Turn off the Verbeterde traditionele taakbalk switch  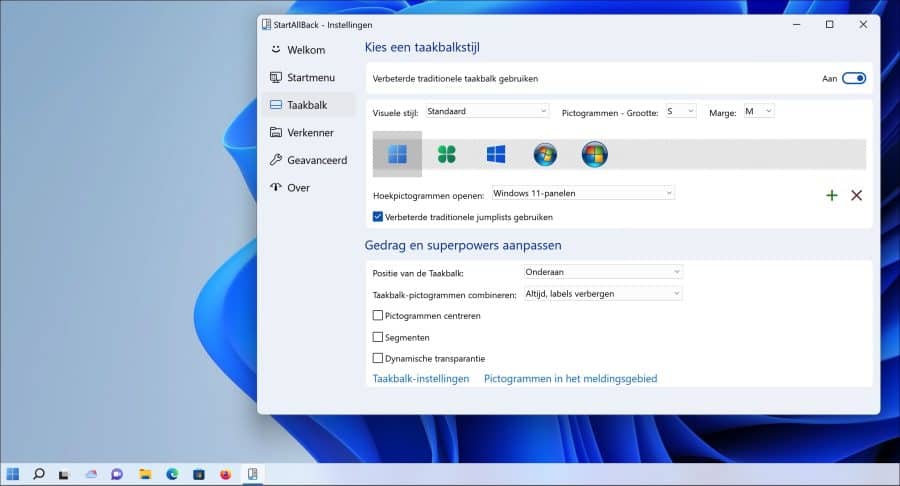[x=854, y=79]
